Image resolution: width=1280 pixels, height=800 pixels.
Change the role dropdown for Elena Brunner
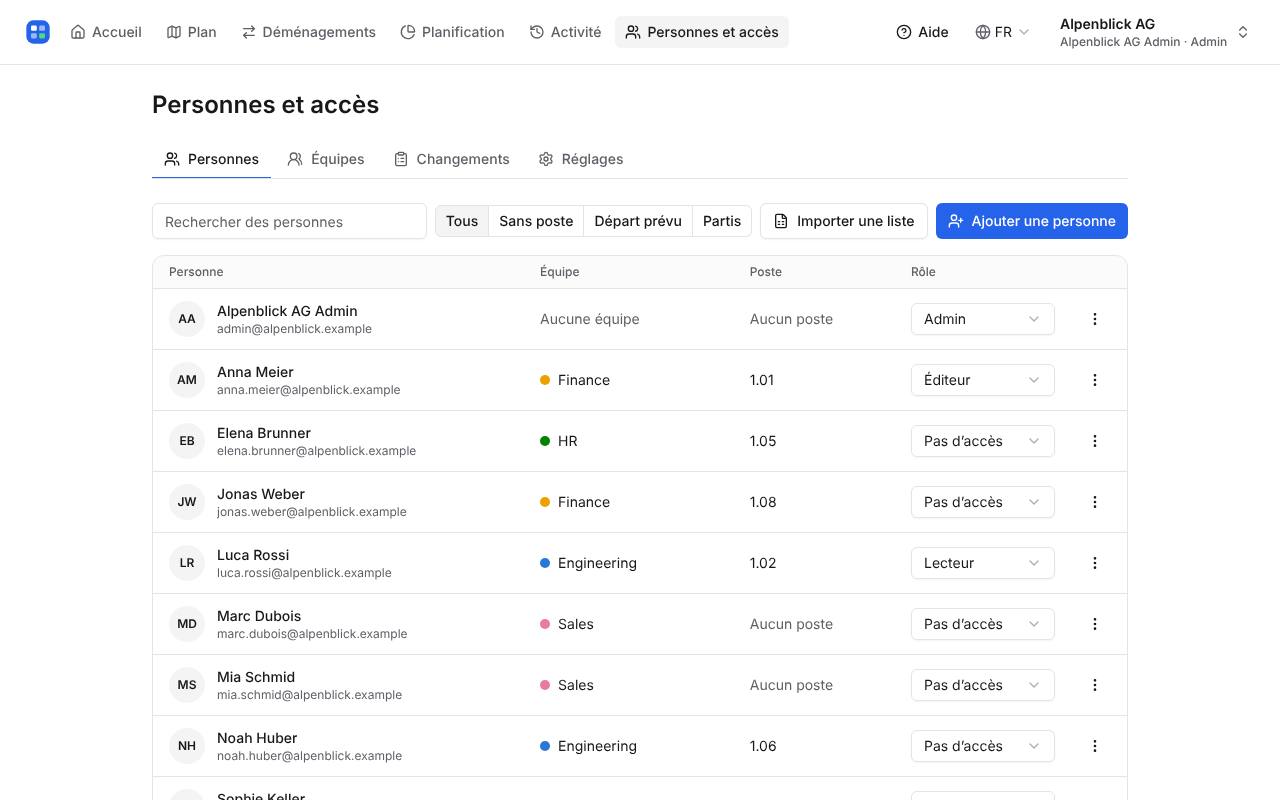click(982, 441)
